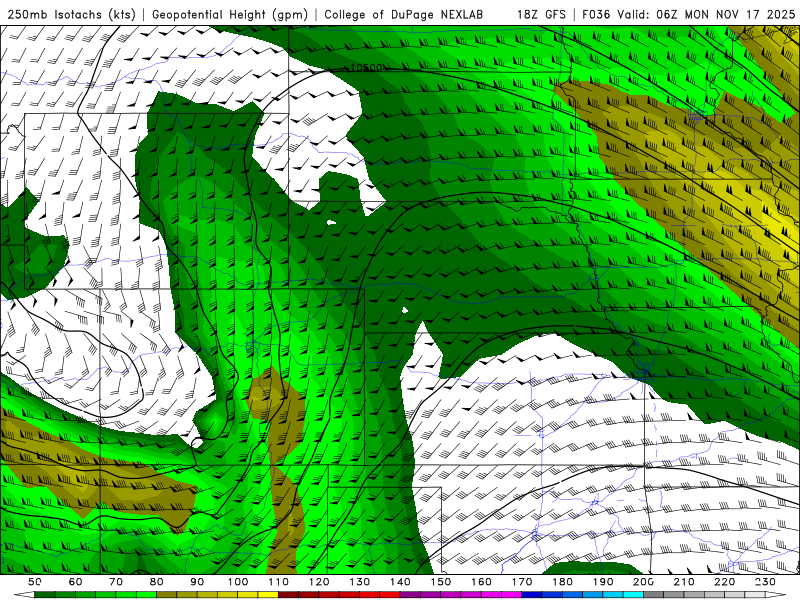Click the legend value 70

[x=116, y=582]
